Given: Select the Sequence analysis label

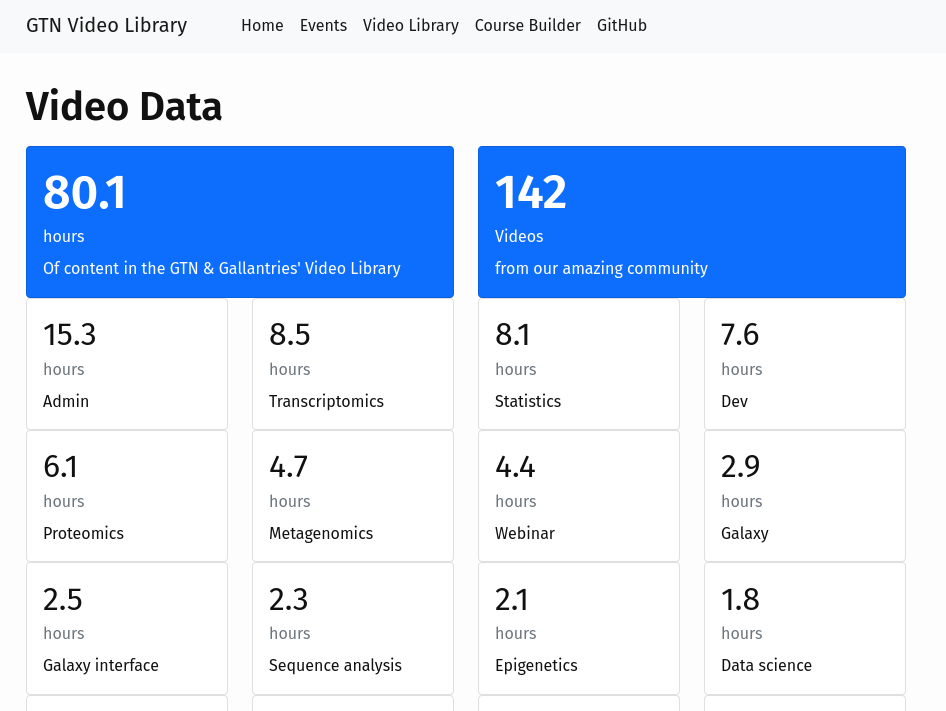Looking at the screenshot, I should [x=335, y=665].
